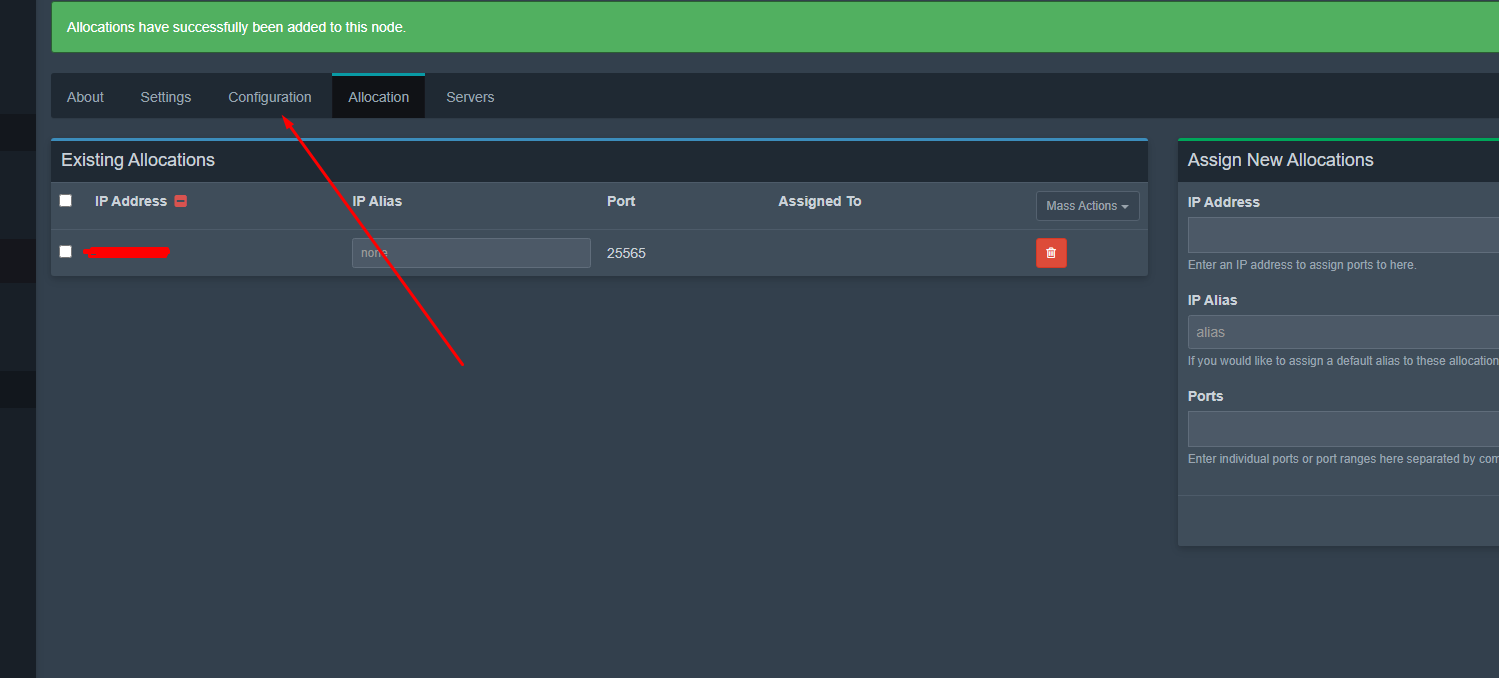Viewport: 1499px width, 678px height.
Task: Click the red minus icon beside IP Address header
Action: (181, 201)
